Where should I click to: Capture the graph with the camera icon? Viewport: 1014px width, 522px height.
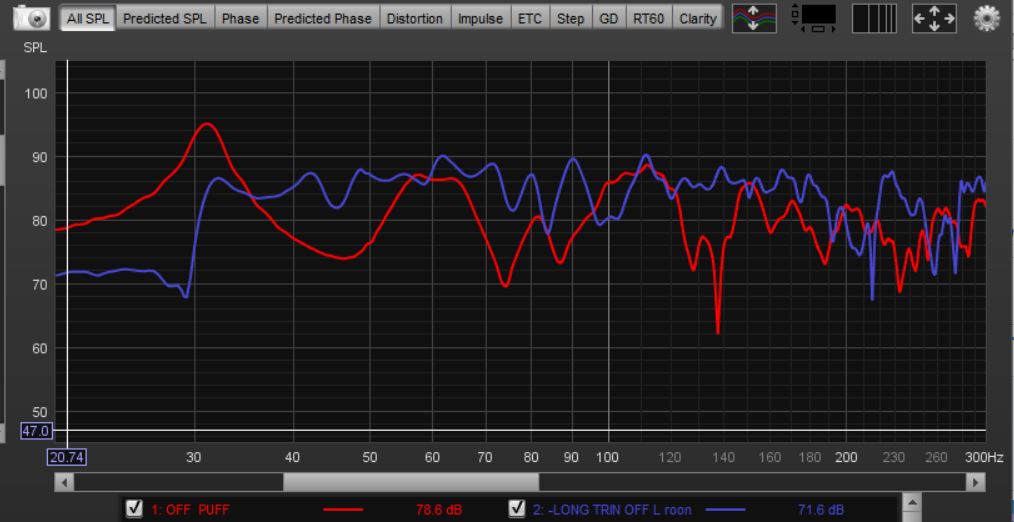click(31, 18)
